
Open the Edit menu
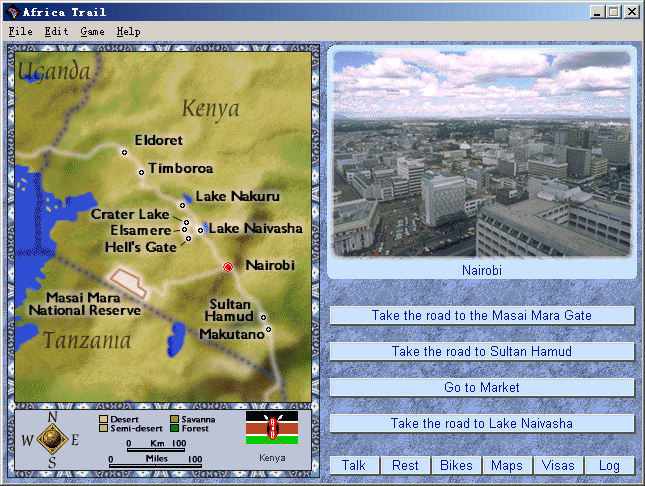point(56,31)
